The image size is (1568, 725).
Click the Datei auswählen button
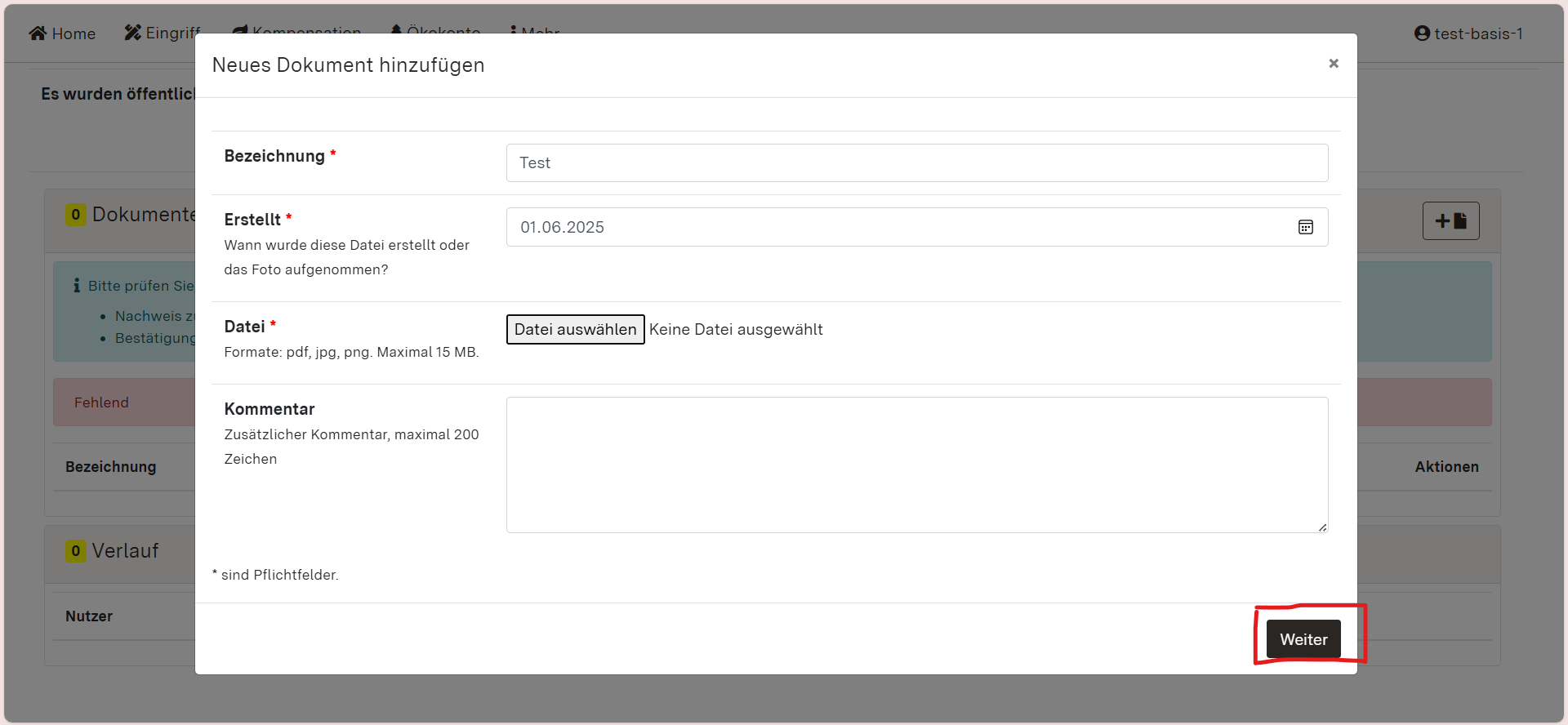[x=575, y=330]
